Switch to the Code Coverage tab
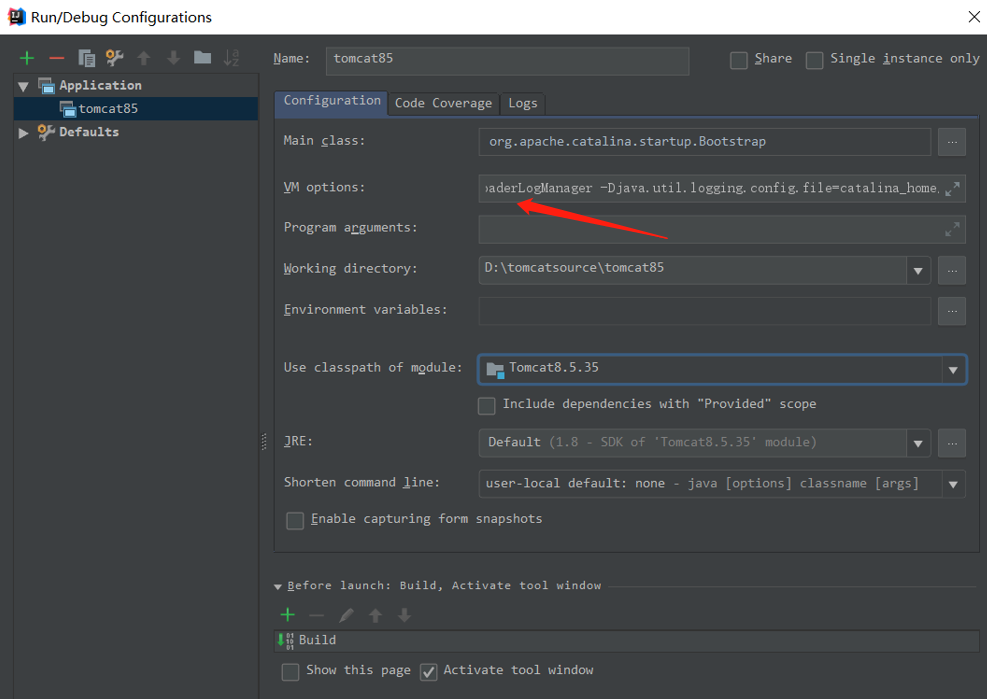The image size is (987, 699). point(443,104)
